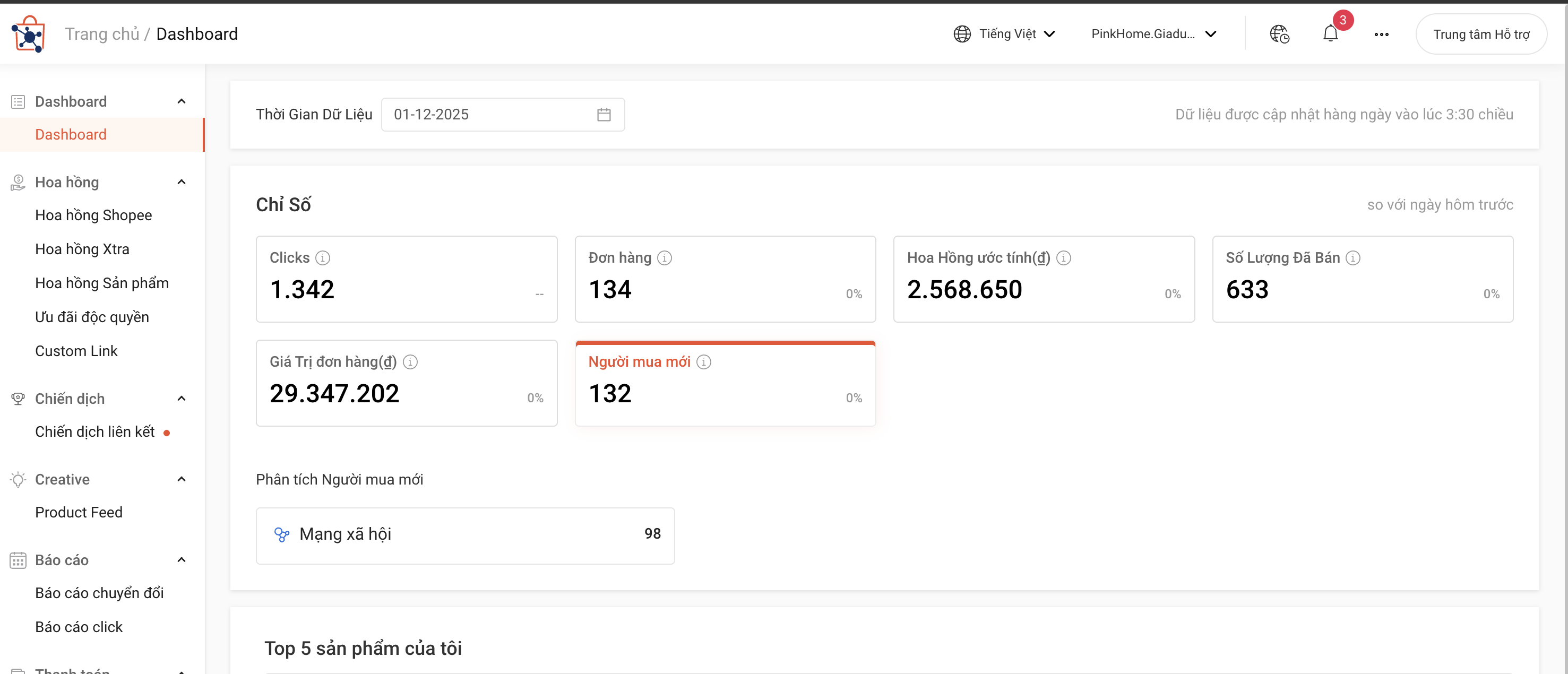
Task: Click the lightbulb icon beside Creative
Action: [x=18, y=479]
